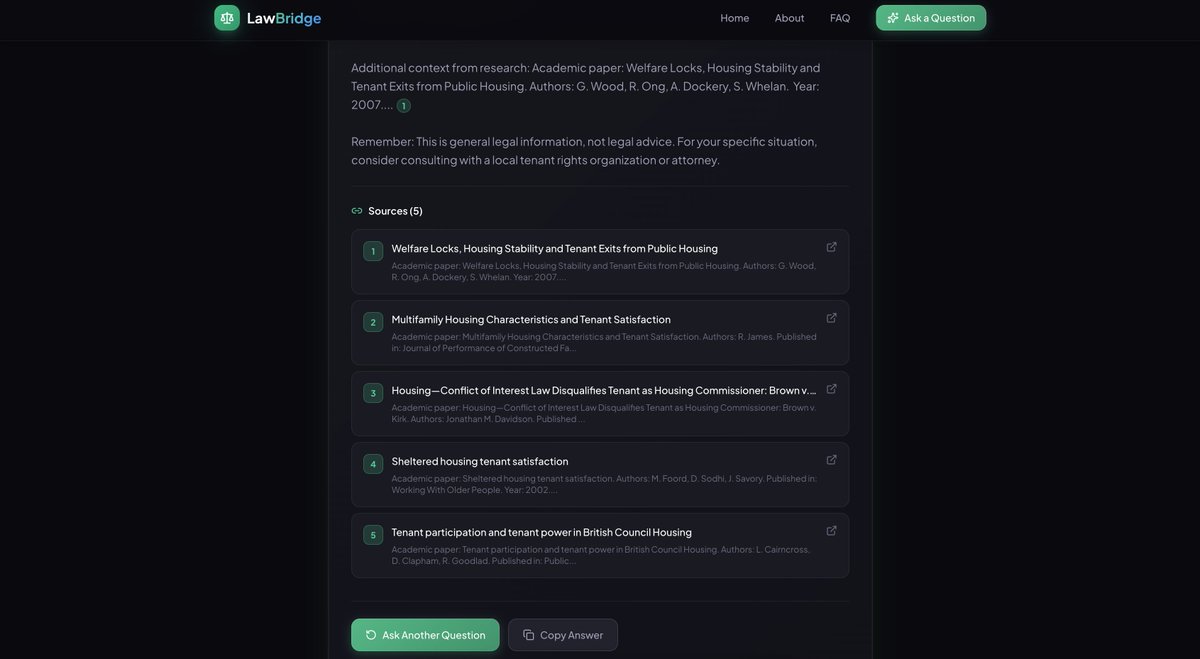This screenshot has width=1200, height=659.
Task: Click the LawBridge scales logo icon
Action: 227,18
